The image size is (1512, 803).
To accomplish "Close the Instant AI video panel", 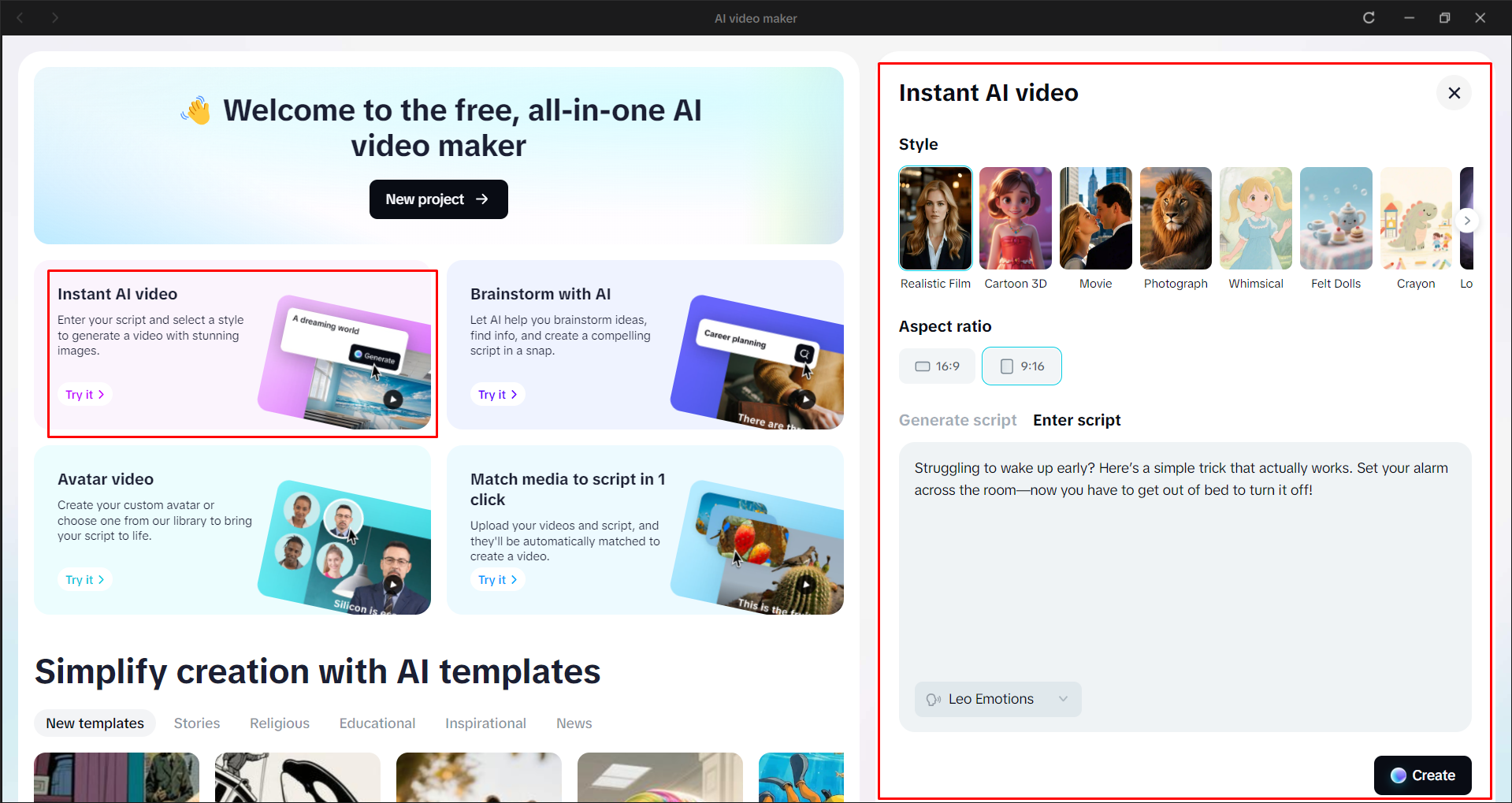I will click(1454, 92).
